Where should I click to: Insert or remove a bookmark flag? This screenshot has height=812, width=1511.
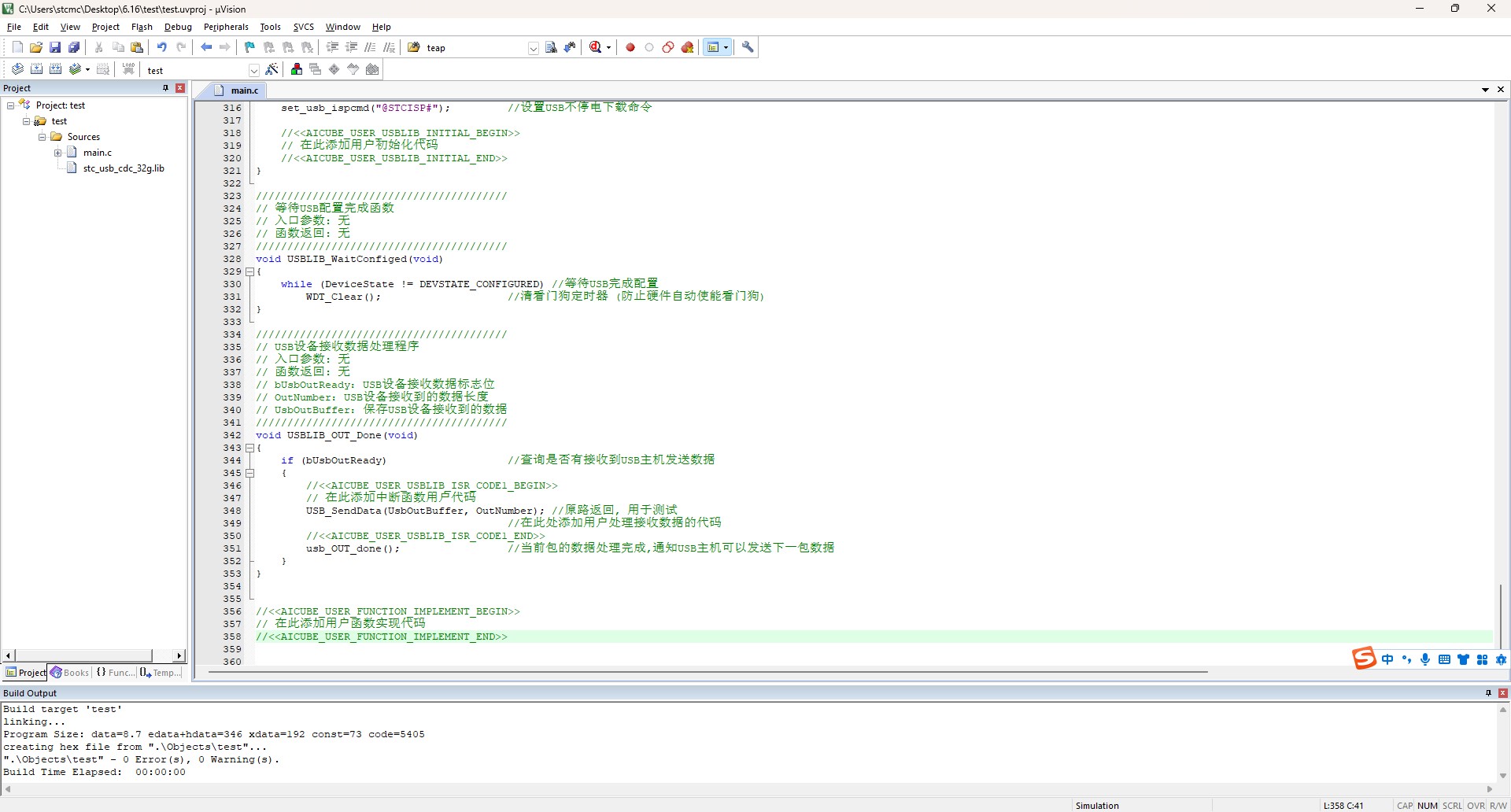250,47
